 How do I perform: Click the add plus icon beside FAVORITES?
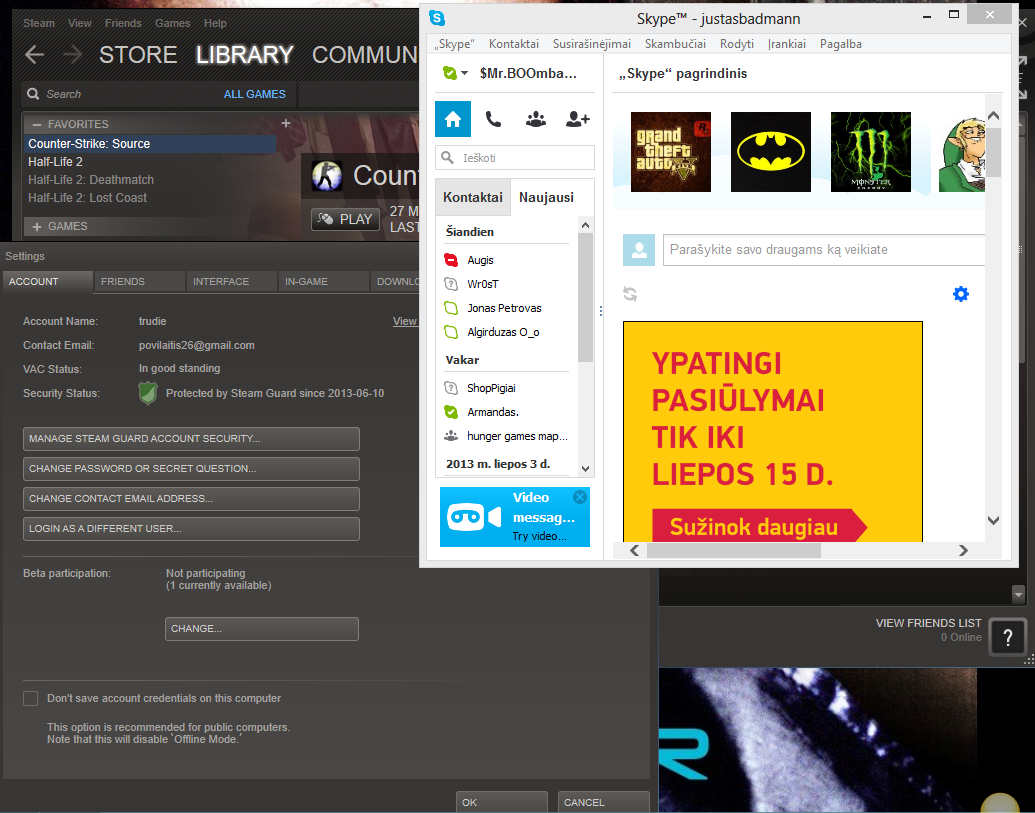pyautogui.click(x=286, y=123)
